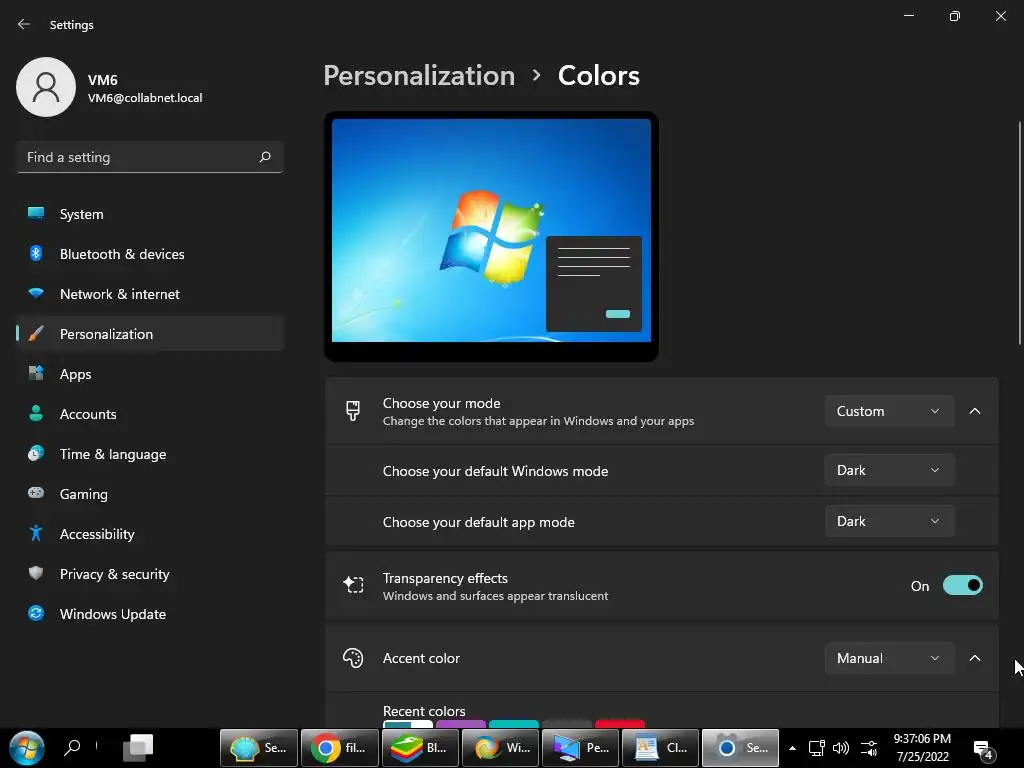Click the Gaming controller icon
Image resolution: width=1024 pixels, height=768 pixels.
pyautogui.click(x=36, y=493)
